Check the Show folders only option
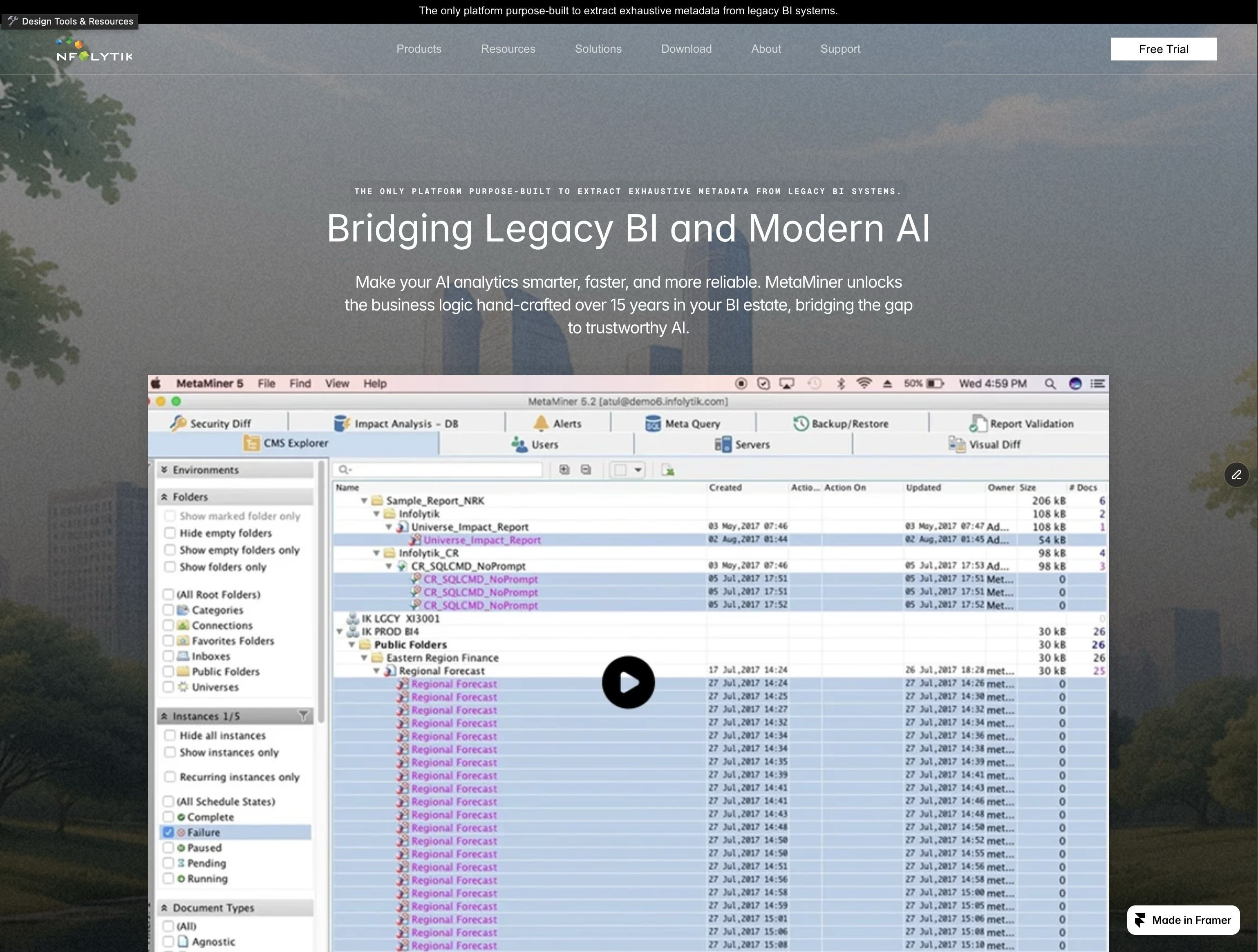1258x952 pixels. click(170, 567)
